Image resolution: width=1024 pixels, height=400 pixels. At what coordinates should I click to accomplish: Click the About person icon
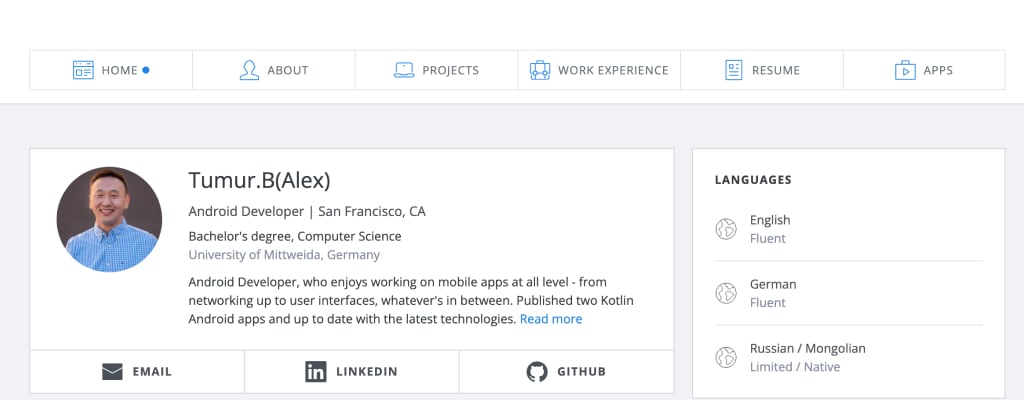click(249, 70)
